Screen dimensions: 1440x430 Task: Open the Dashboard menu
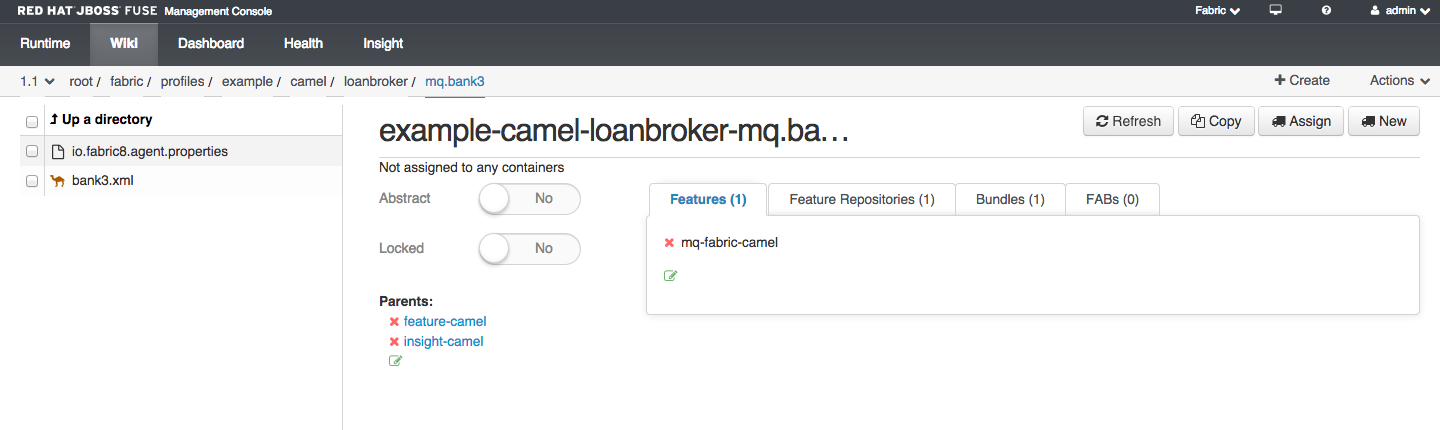click(x=211, y=43)
